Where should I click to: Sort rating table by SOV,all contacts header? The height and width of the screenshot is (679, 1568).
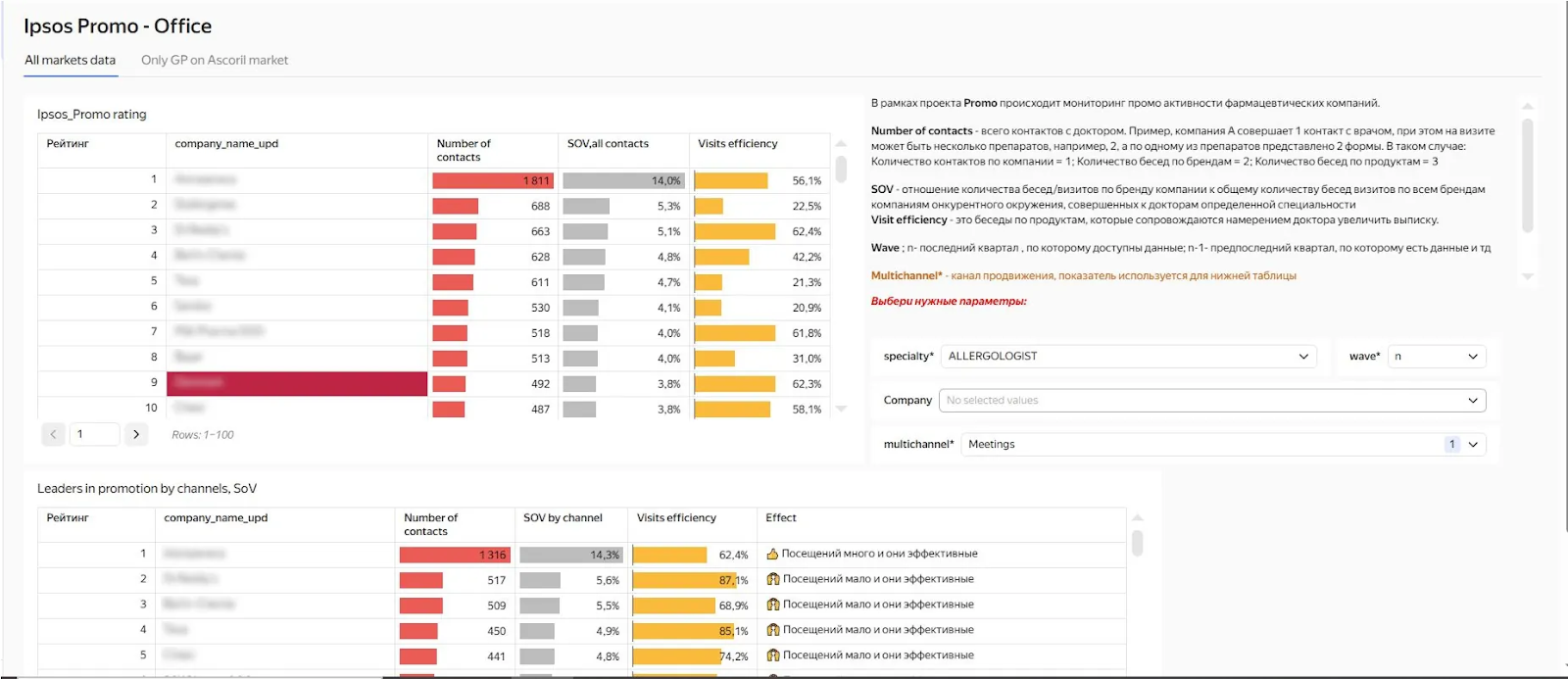[x=608, y=144]
